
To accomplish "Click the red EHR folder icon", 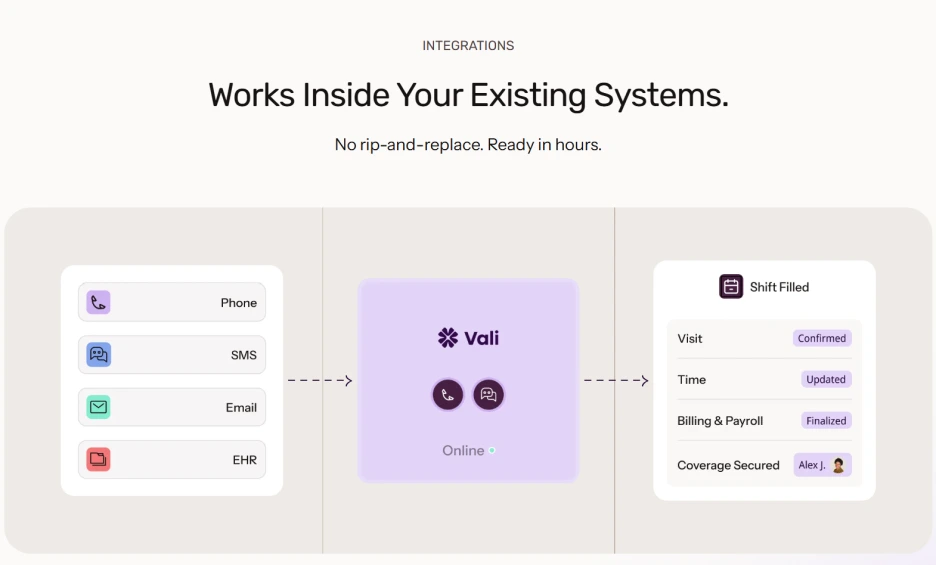I will pyautogui.click(x=98, y=459).
